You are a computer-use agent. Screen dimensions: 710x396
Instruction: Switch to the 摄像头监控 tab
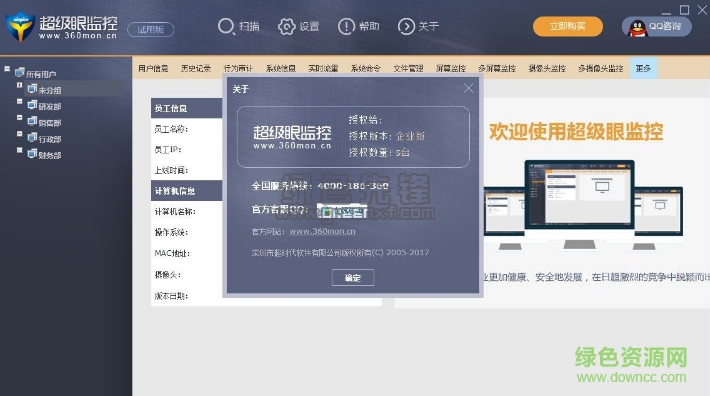click(x=547, y=68)
